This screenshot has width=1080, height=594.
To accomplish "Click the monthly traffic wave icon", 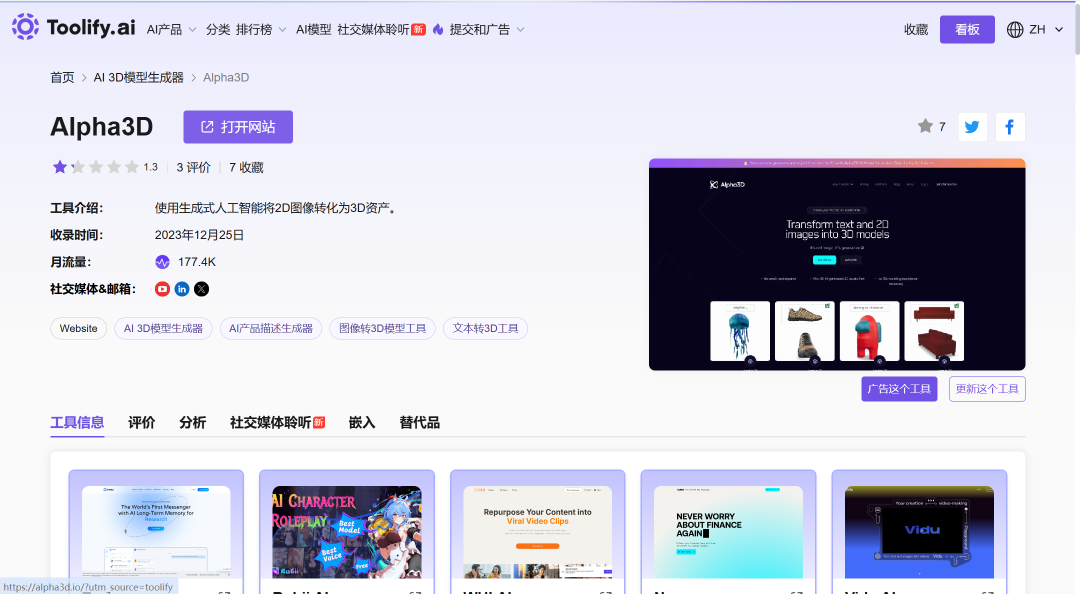I will click(163, 262).
